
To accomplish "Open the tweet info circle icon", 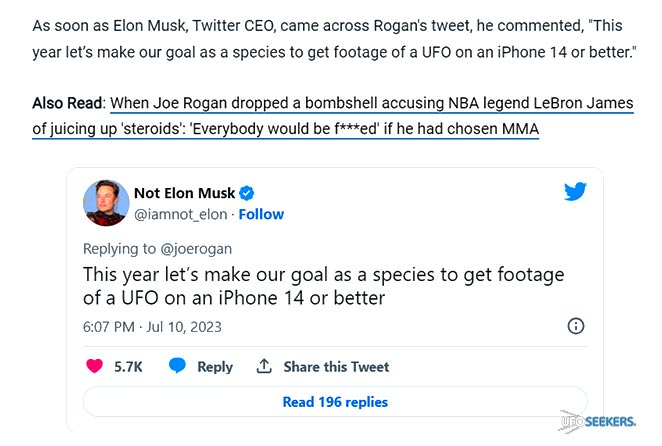I will 576,326.
